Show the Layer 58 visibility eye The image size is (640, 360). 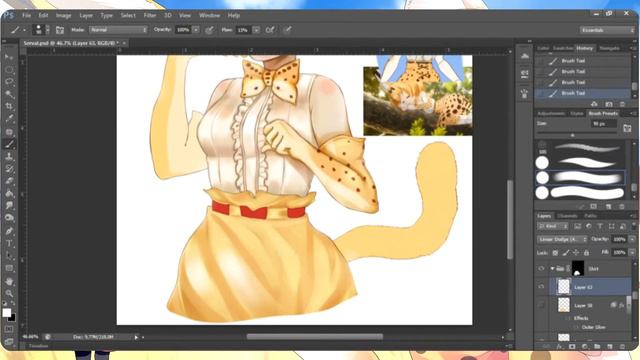542,305
